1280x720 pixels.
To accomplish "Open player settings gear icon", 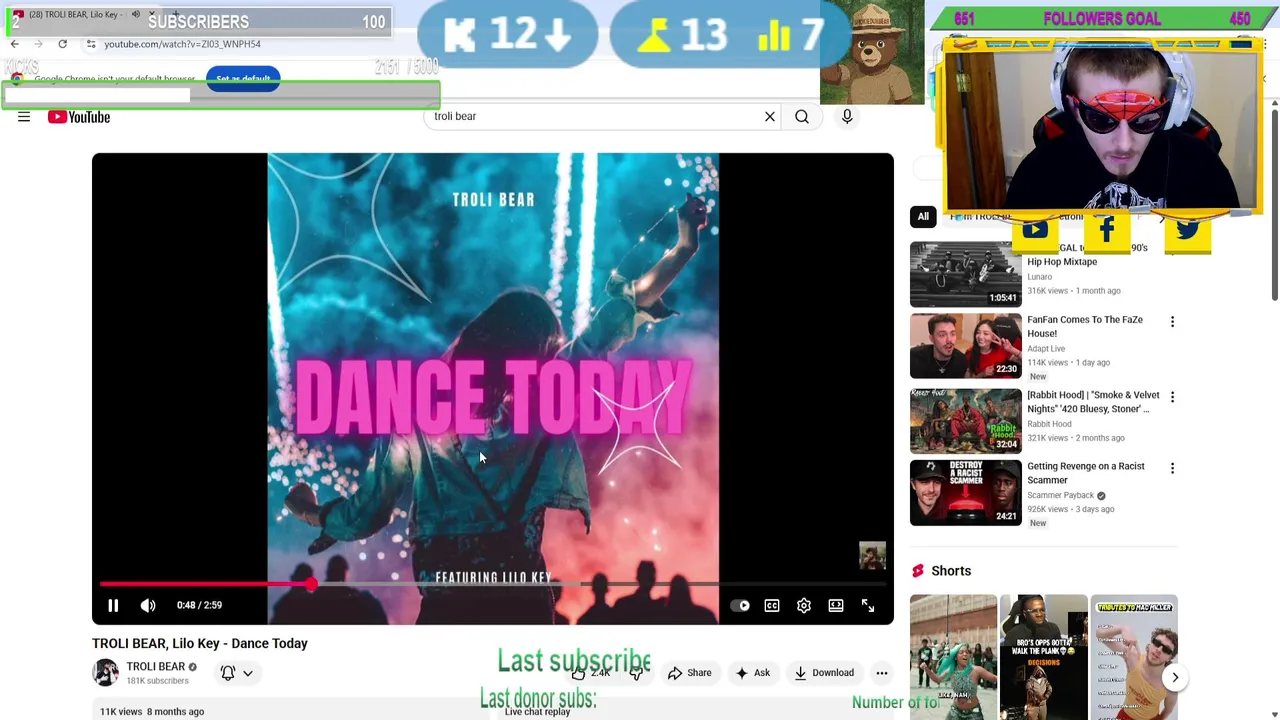I will point(804,606).
